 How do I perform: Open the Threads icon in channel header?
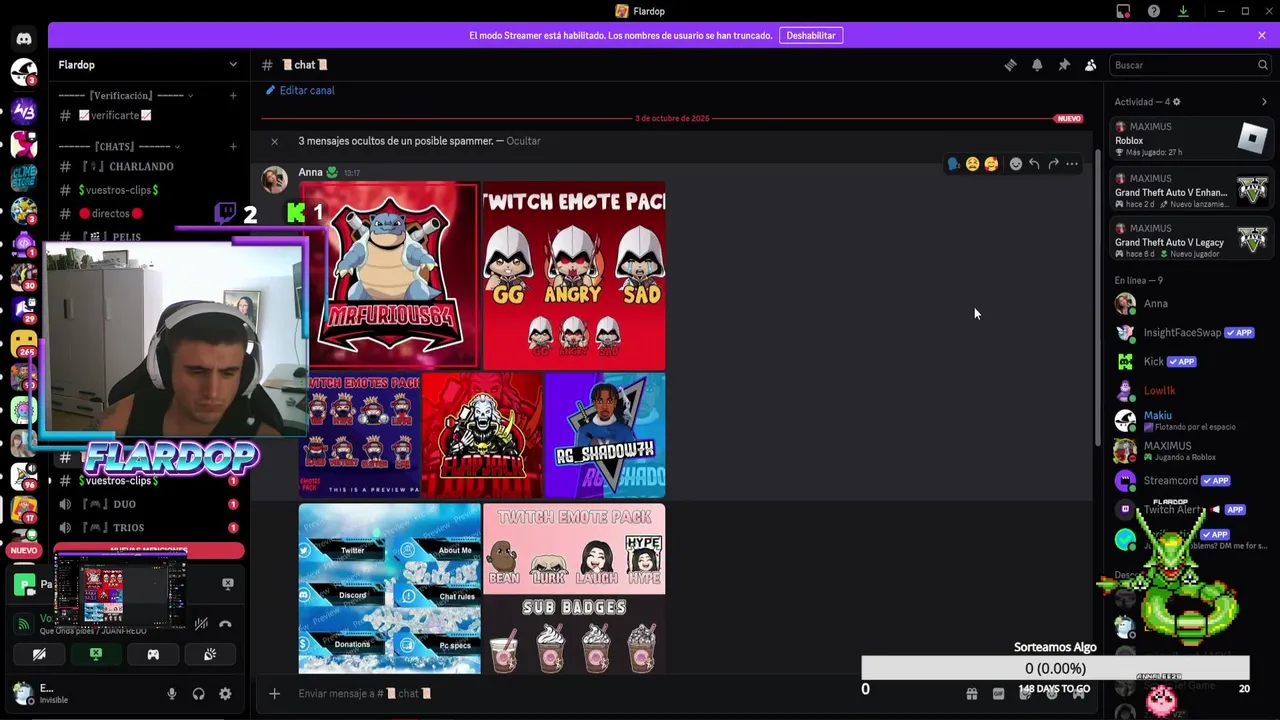click(1010, 65)
